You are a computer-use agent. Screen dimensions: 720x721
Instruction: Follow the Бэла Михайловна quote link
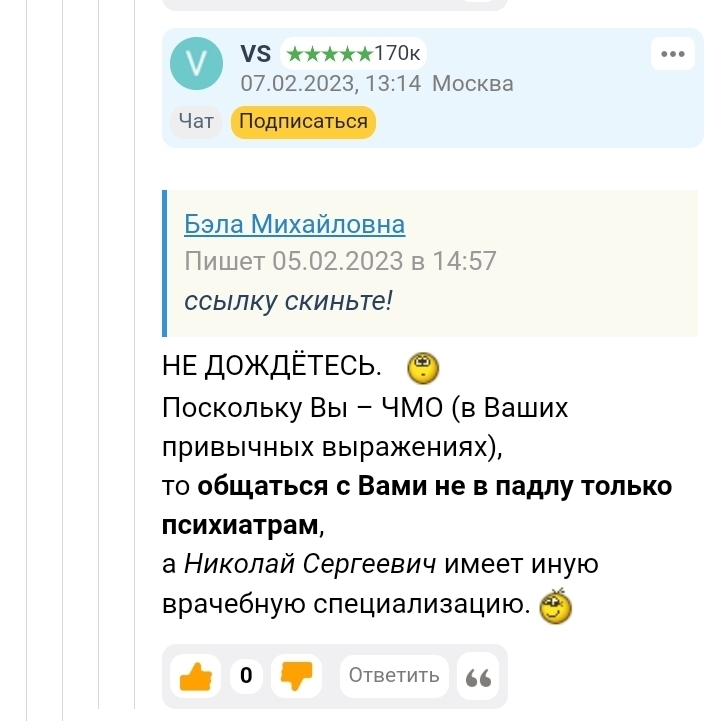point(294,224)
